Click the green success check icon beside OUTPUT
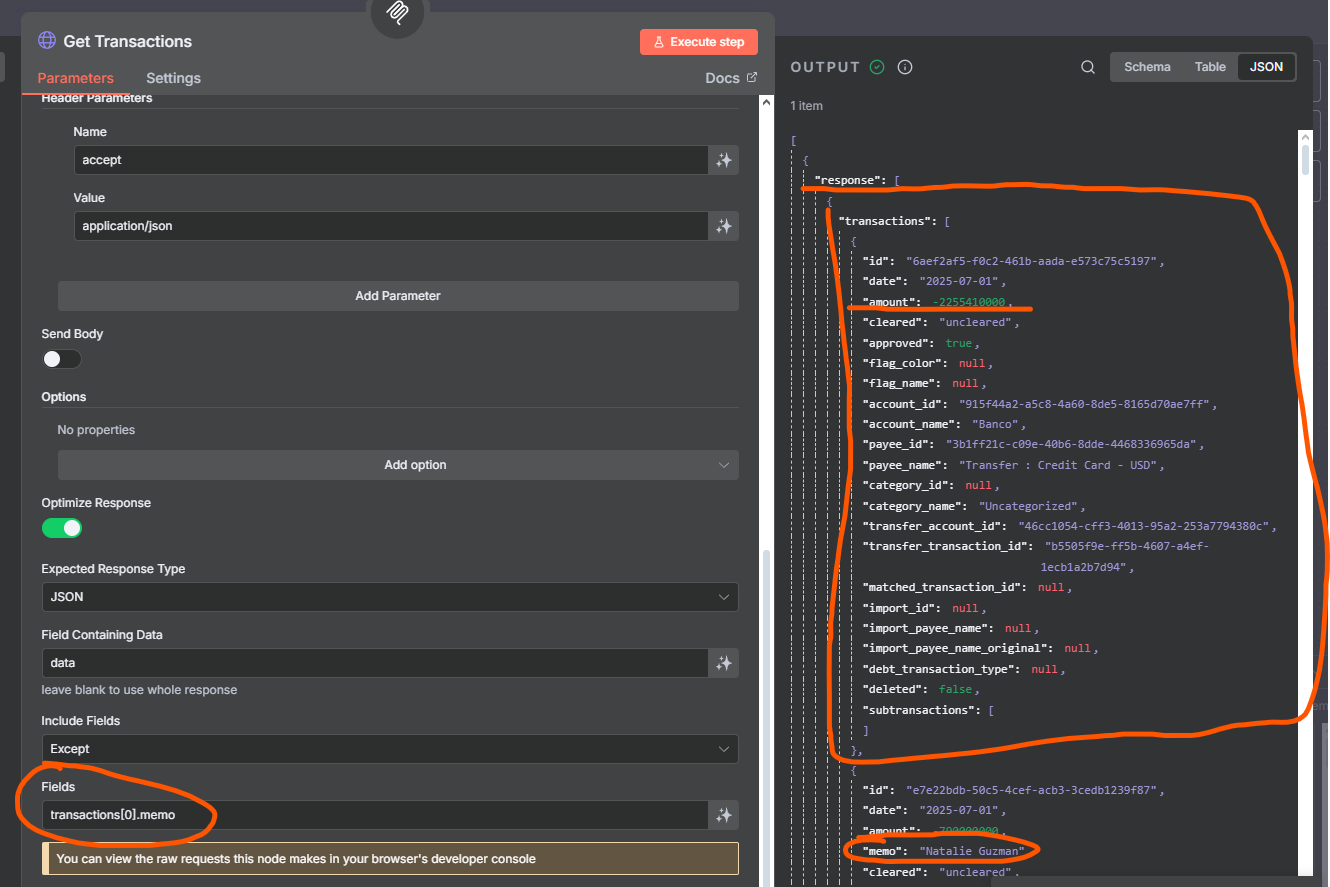This screenshot has height=887, width=1330. point(877,67)
